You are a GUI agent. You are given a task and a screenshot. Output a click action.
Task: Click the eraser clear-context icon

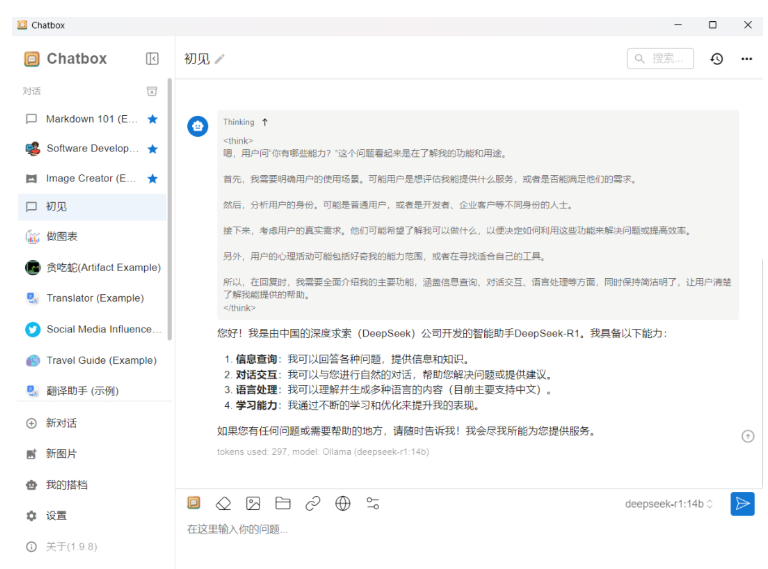(x=223, y=503)
